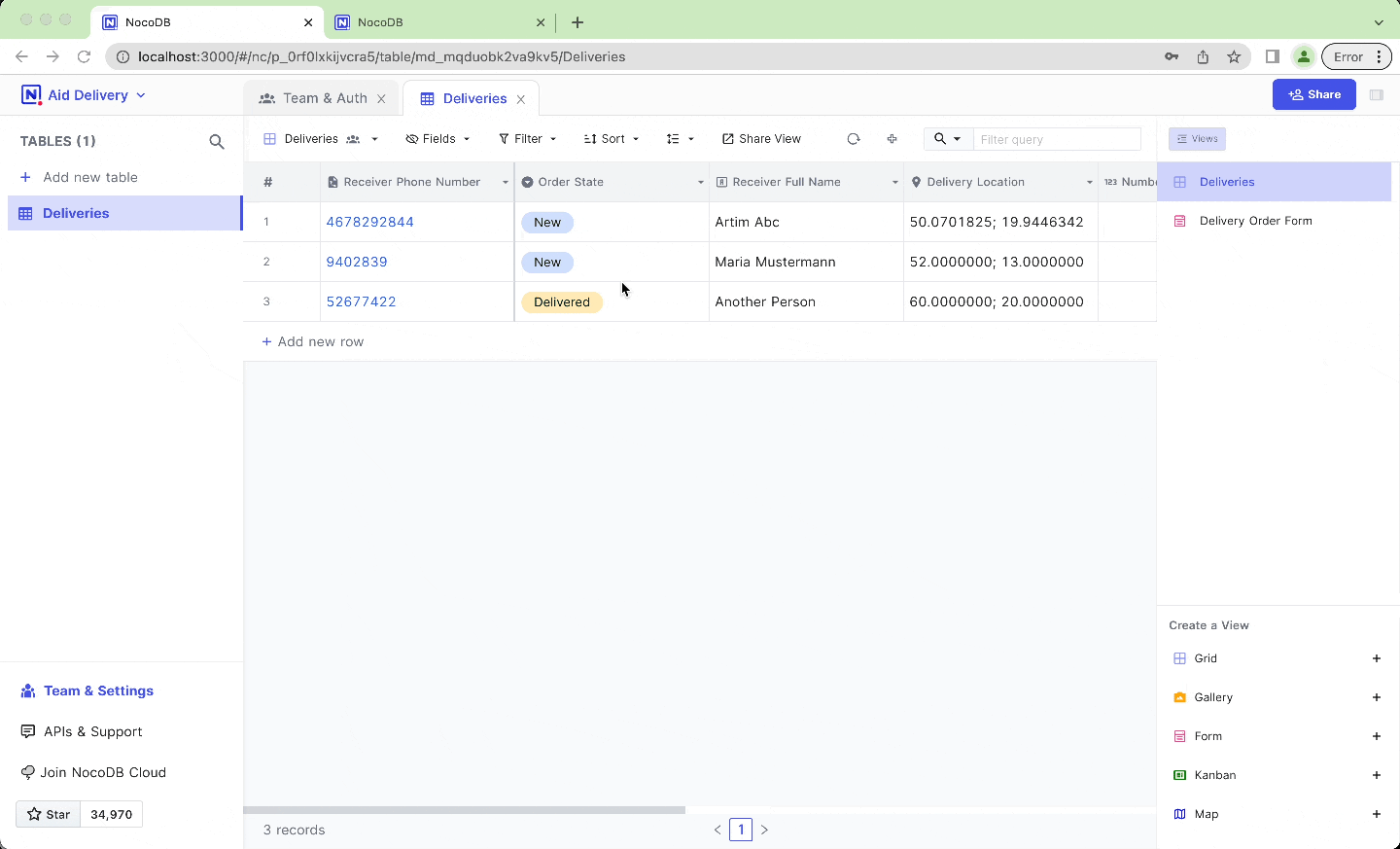Open Team & Settings
Viewport: 1400px width, 849px height.
[87, 690]
